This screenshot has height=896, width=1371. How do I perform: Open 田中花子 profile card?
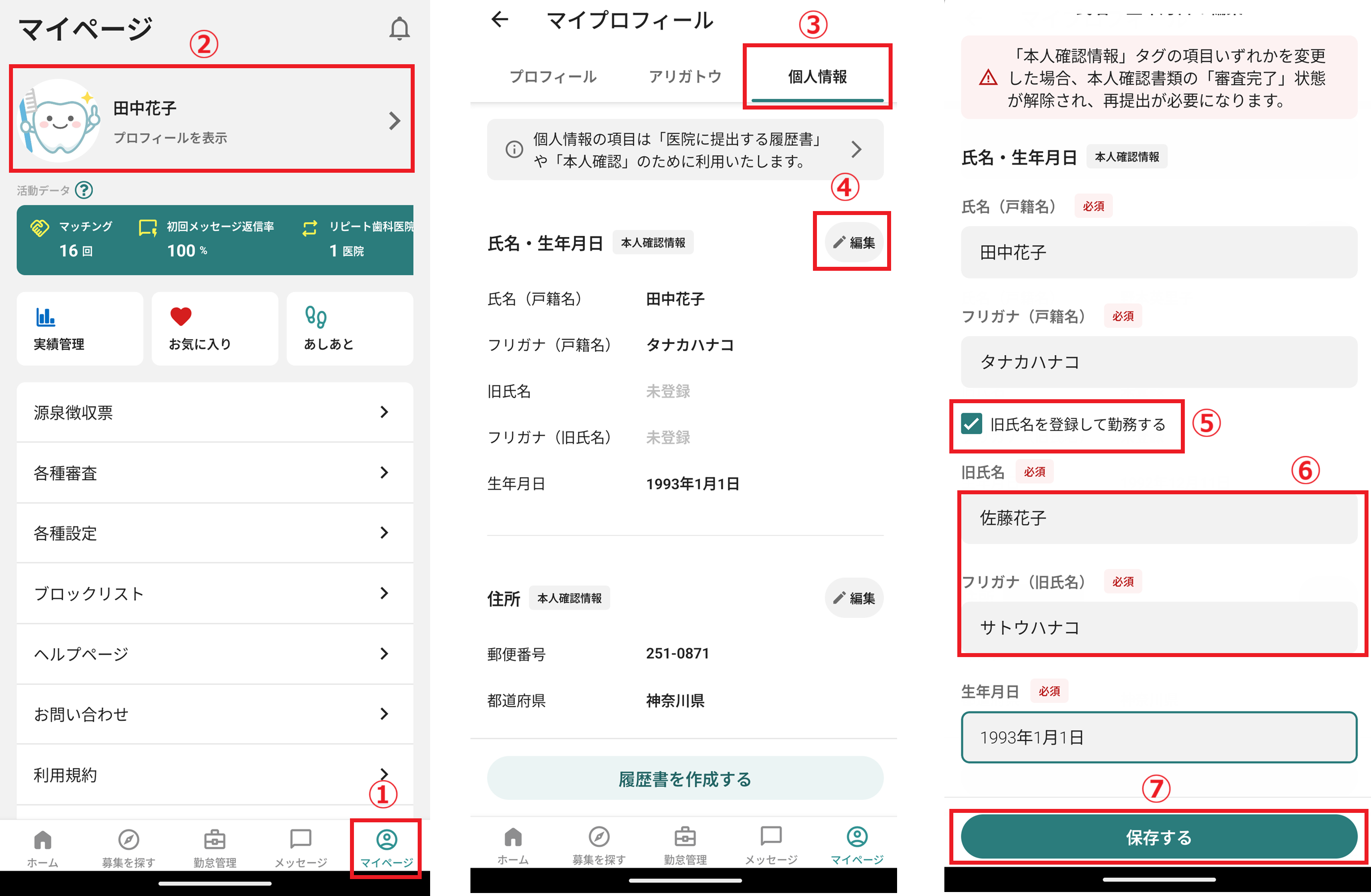(212, 119)
